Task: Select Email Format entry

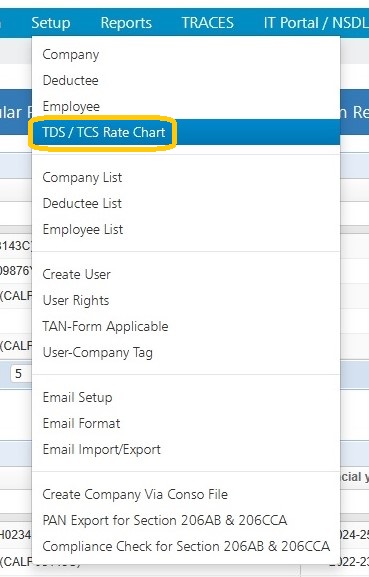Action: [x=186, y=424]
